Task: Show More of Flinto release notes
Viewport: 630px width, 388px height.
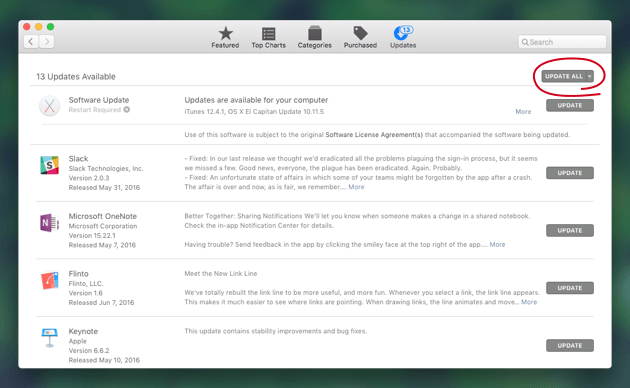Action: [x=529, y=302]
